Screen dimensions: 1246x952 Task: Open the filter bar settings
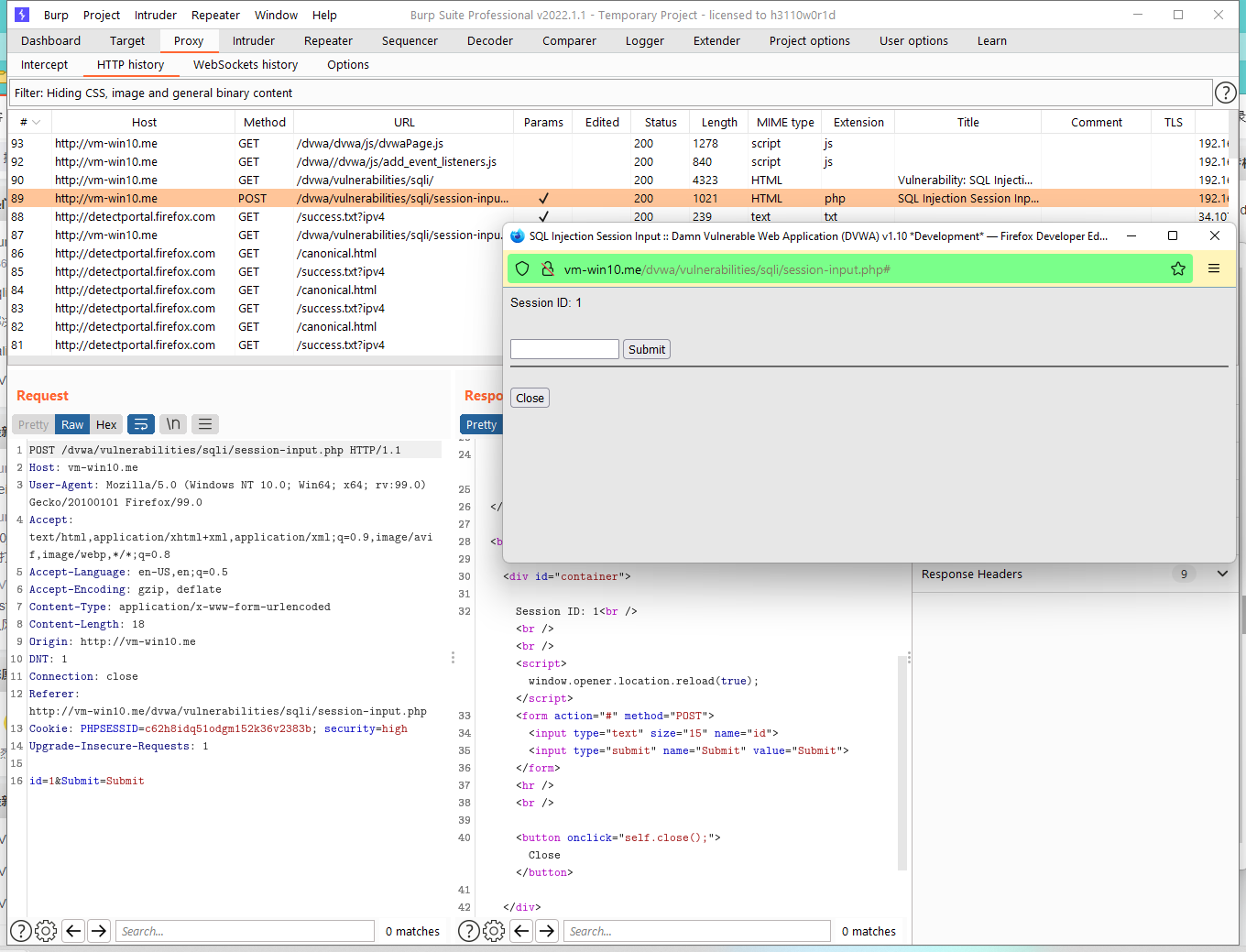pos(611,93)
